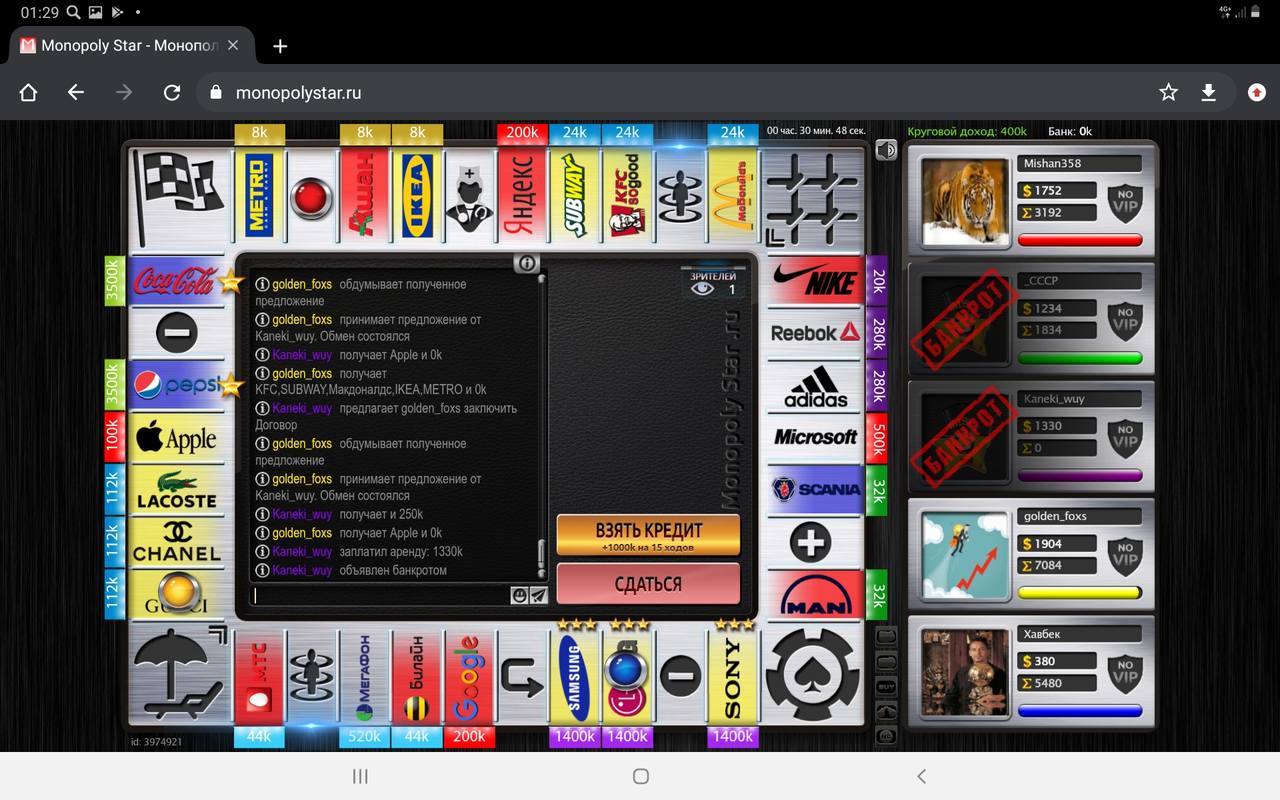Select the Reebok property tile

[x=816, y=332]
